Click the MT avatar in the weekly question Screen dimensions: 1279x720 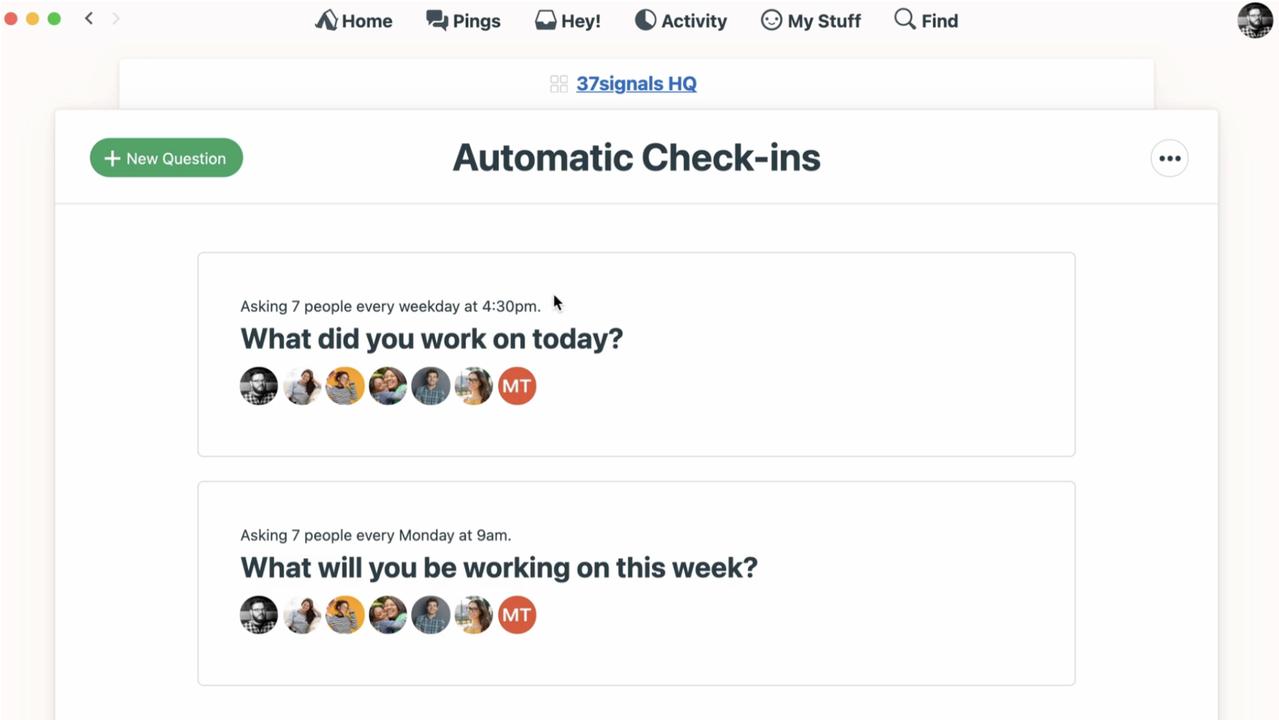[x=517, y=615]
